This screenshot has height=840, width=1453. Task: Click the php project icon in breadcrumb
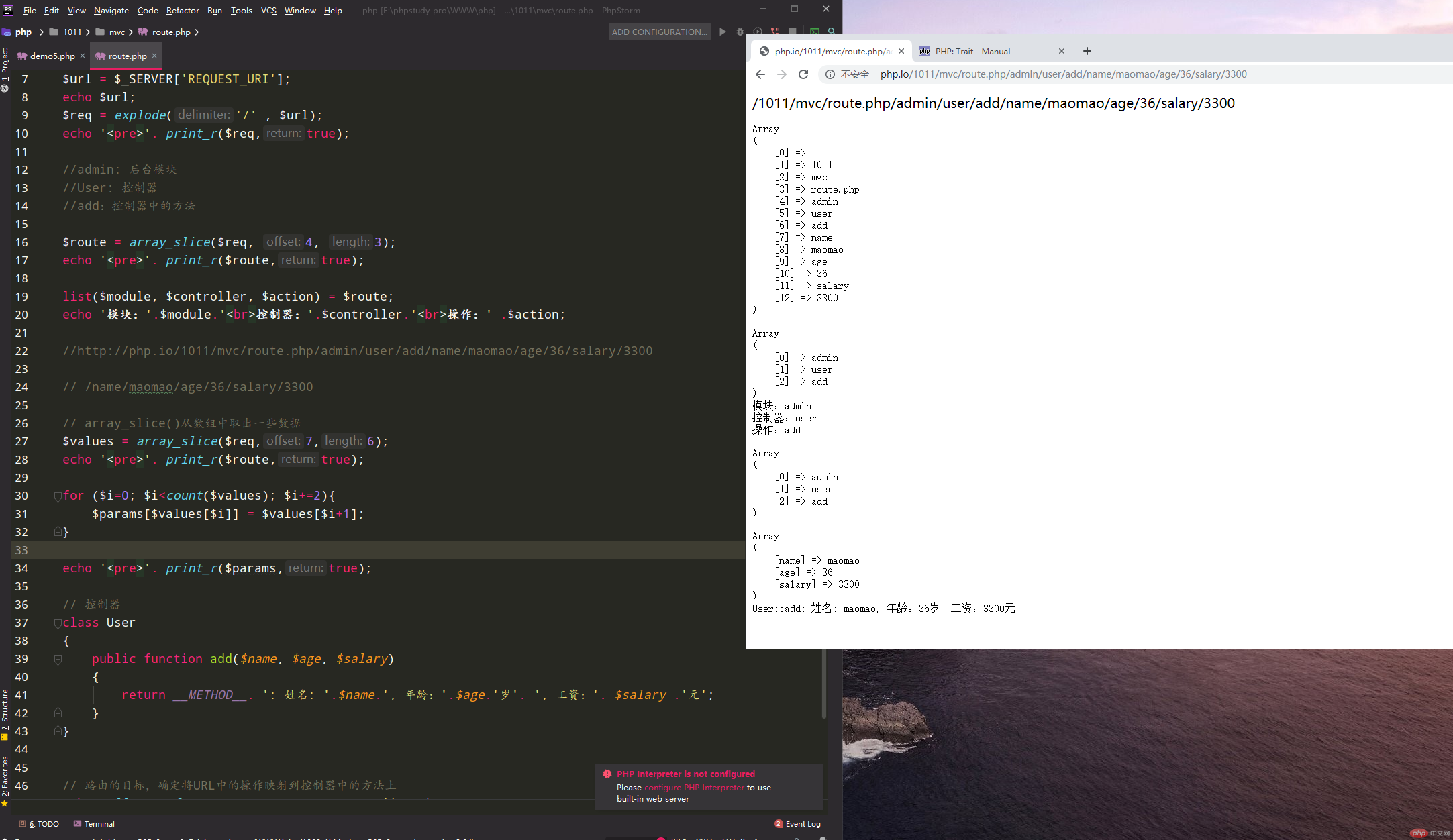pyautogui.click(x=7, y=32)
